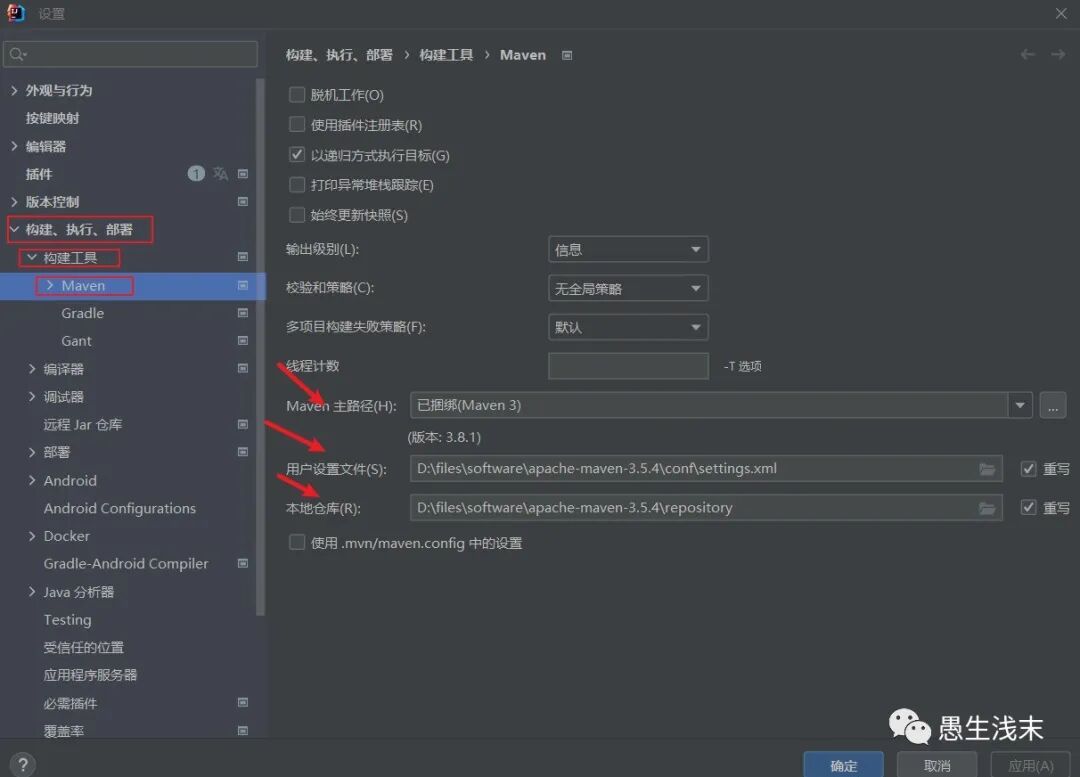Expand the Maven tree node
This screenshot has height=777, width=1080.
click(x=50, y=285)
